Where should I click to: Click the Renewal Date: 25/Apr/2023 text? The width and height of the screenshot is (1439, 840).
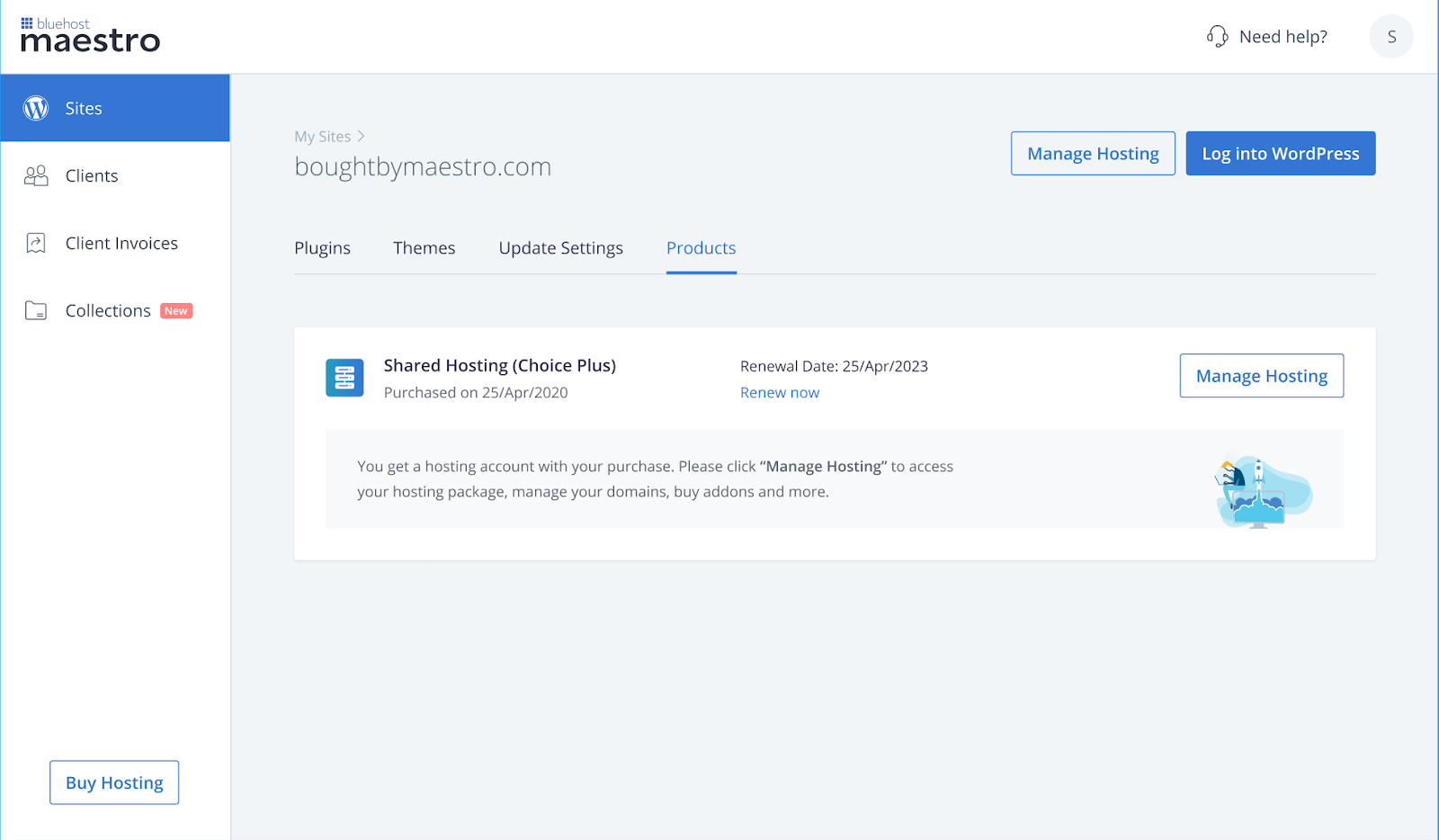pyautogui.click(x=834, y=367)
